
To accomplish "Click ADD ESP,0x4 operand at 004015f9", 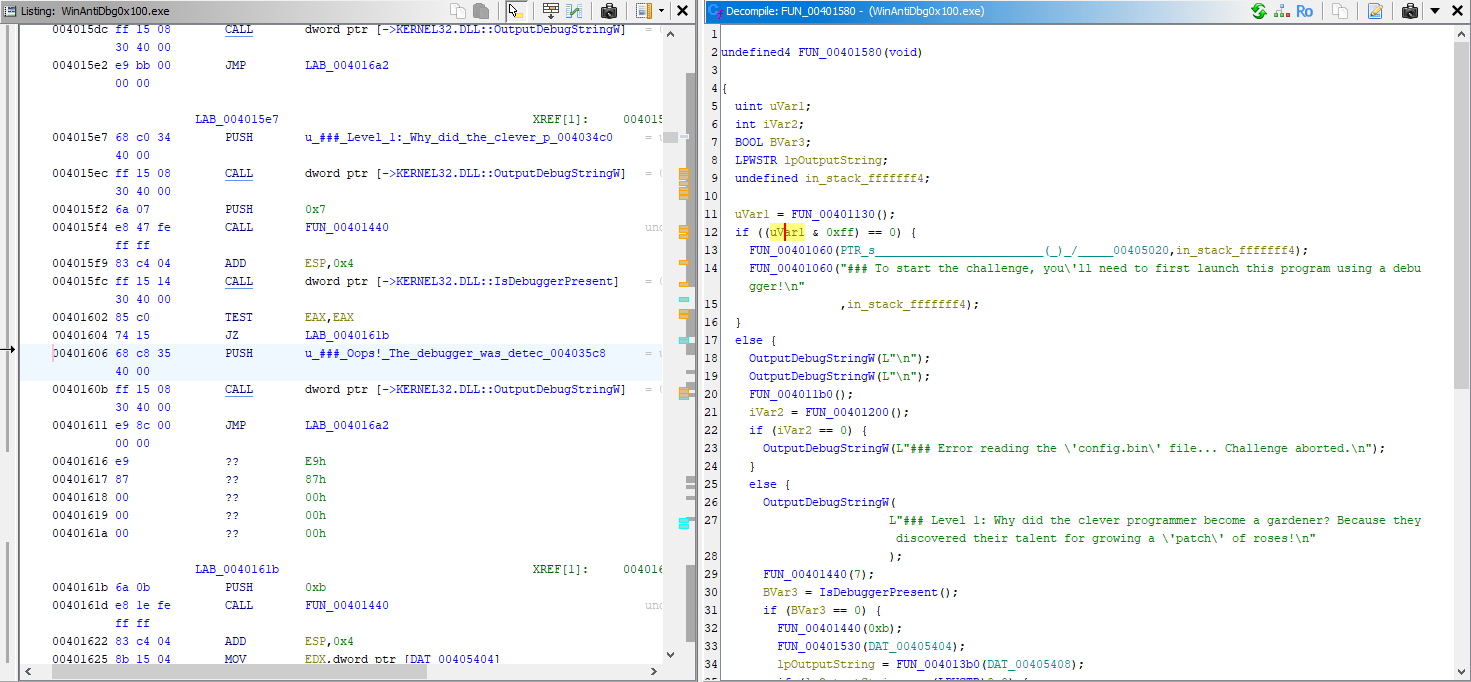I will coord(333,263).
